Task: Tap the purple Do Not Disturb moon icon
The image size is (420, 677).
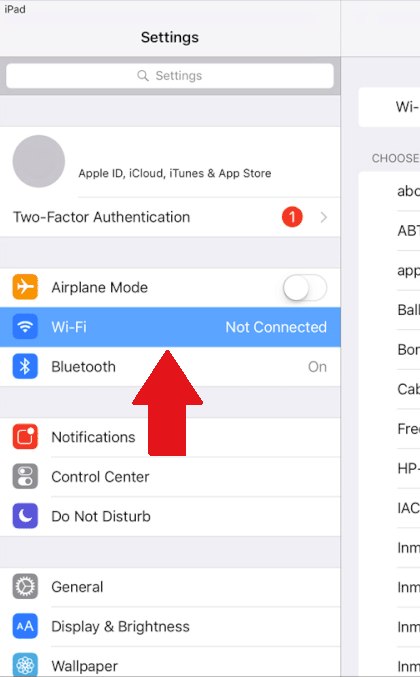Action: click(x=25, y=516)
